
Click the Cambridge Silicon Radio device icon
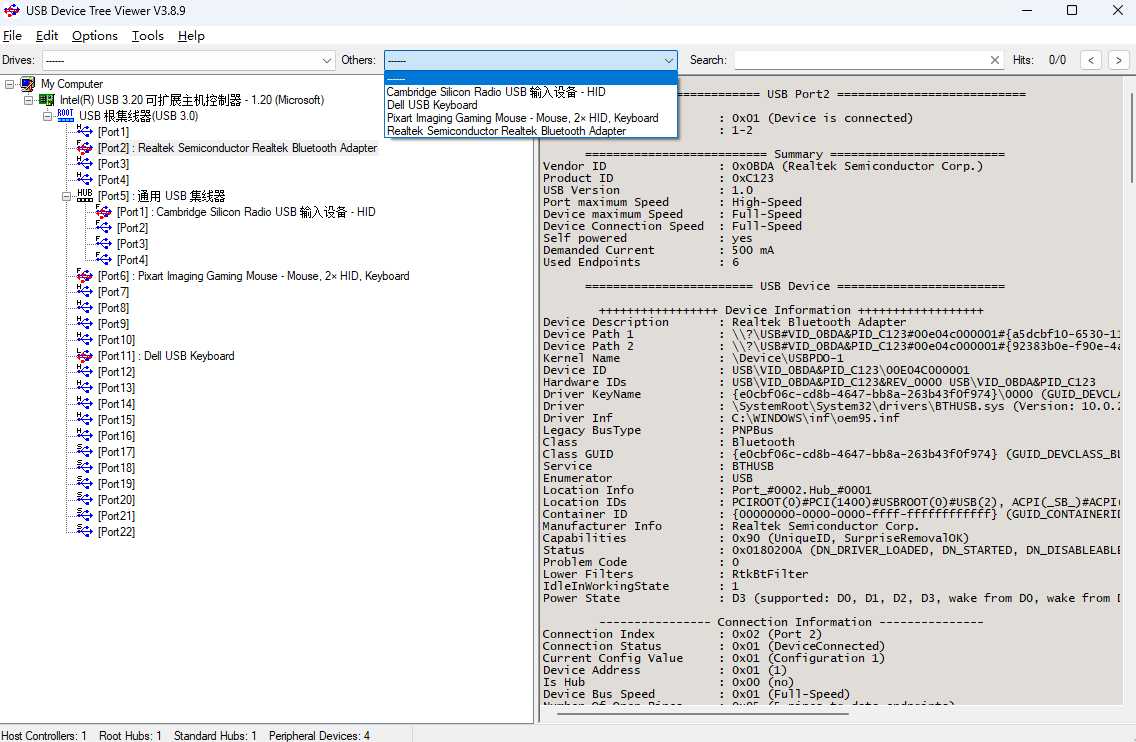(104, 212)
